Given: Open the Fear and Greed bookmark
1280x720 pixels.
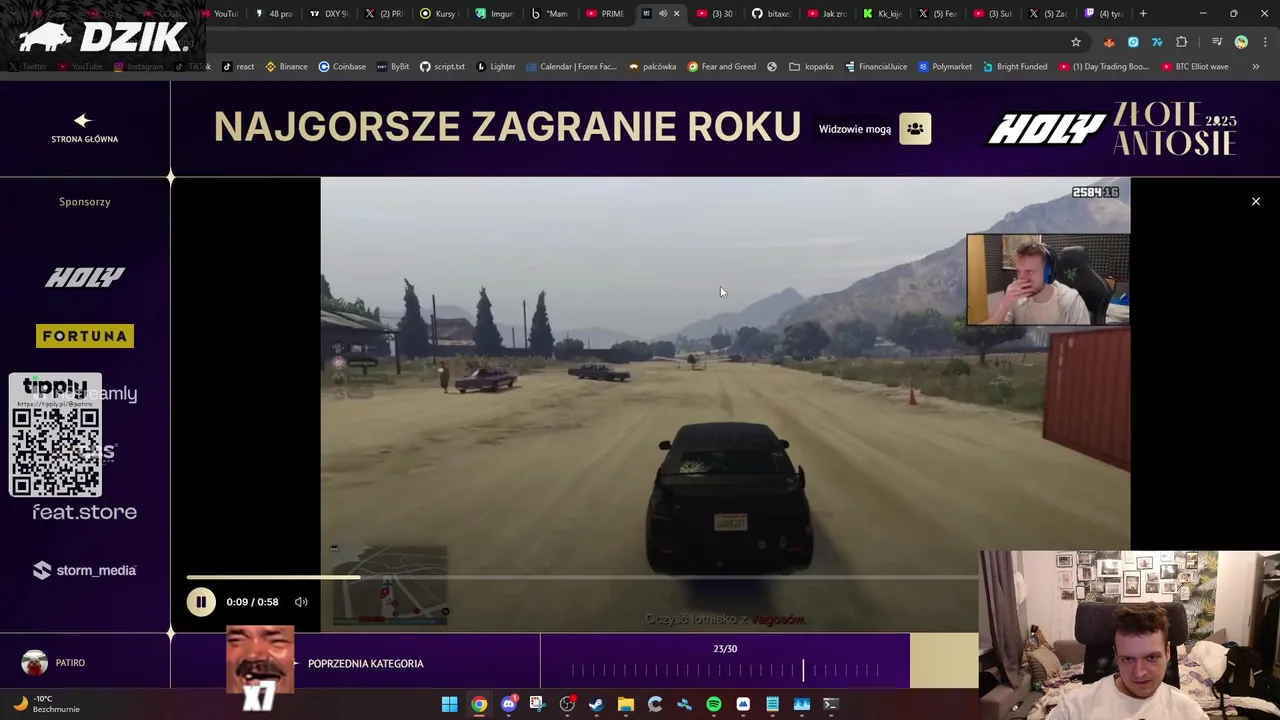Looking at the screenshot, I should point(721,67).
